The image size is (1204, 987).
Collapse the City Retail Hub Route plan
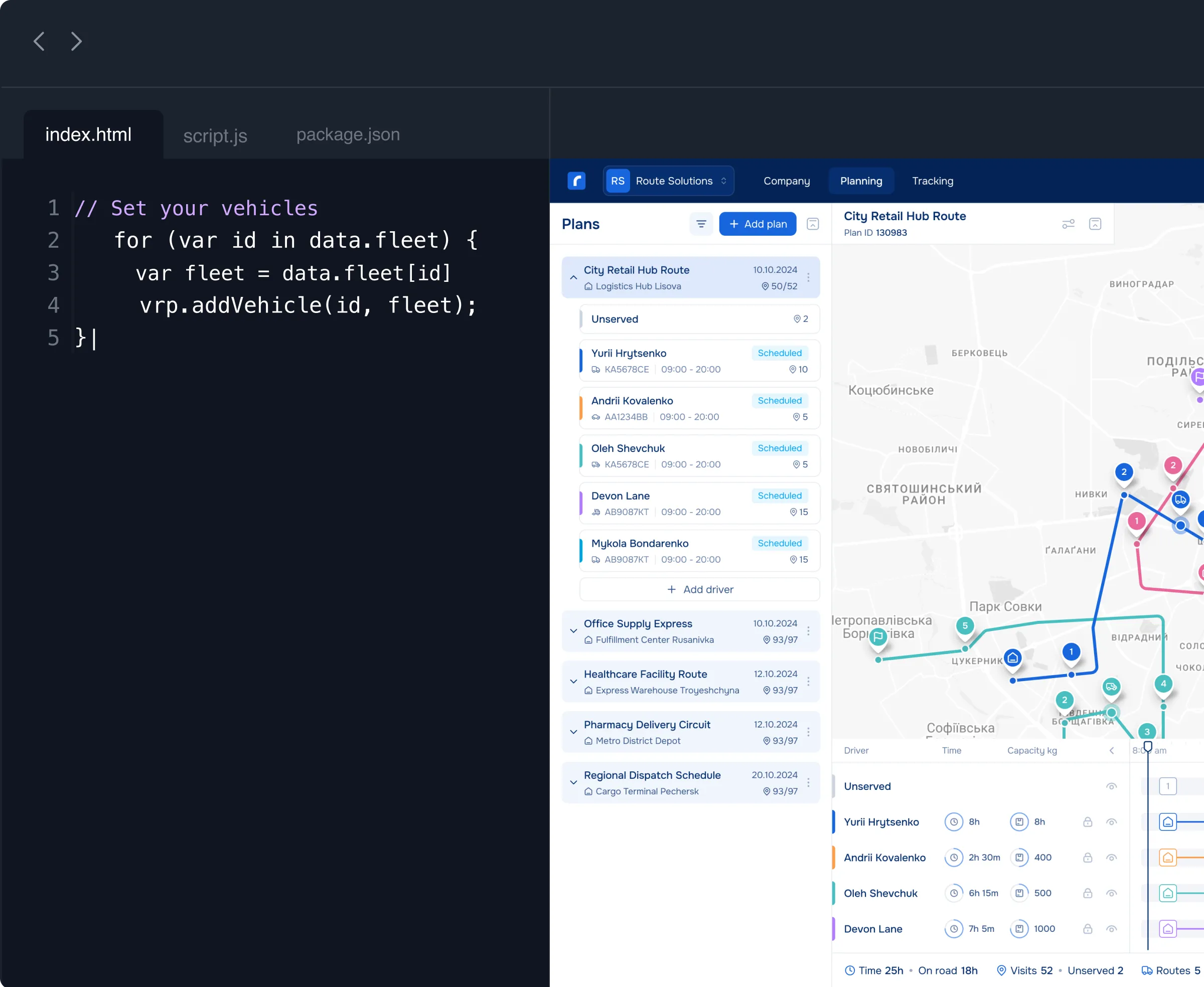tap(573, 277)
